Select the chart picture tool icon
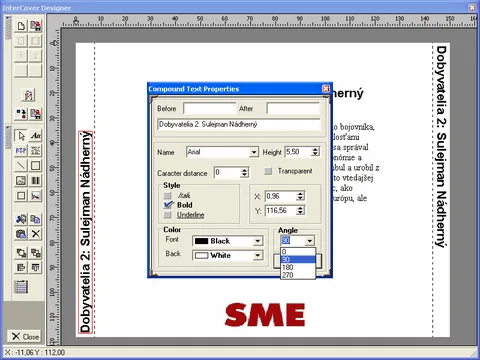 pyautogui.click(x=35, y=195)
